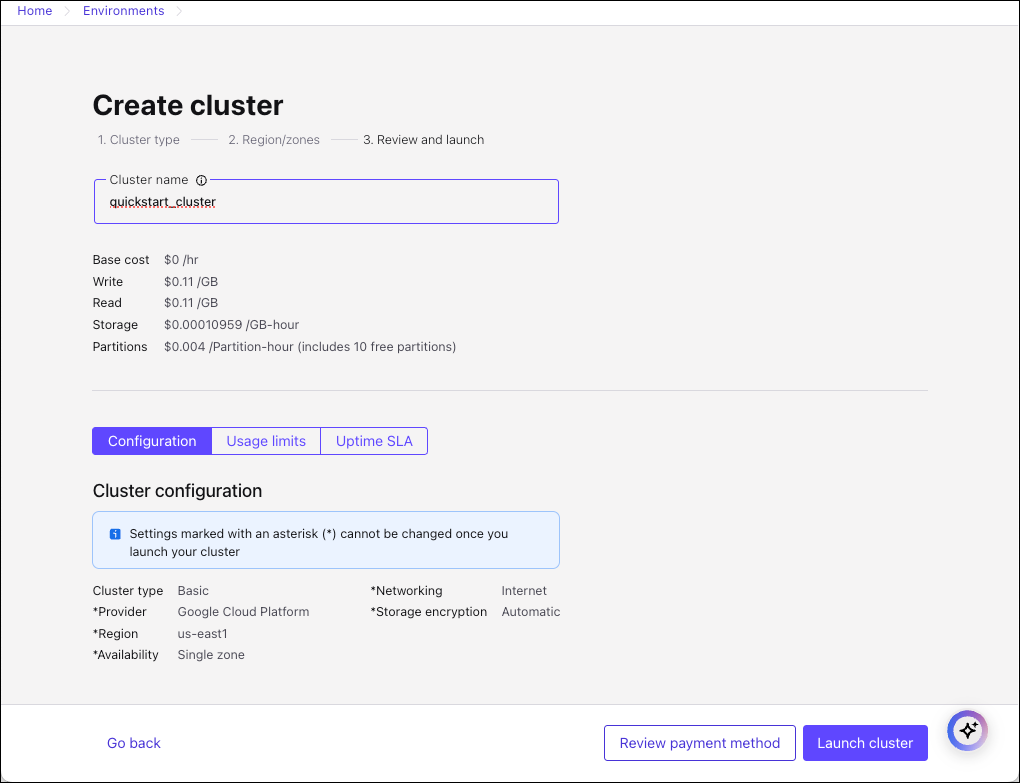Click the blue info icon in the settings notice

point(115,534)
